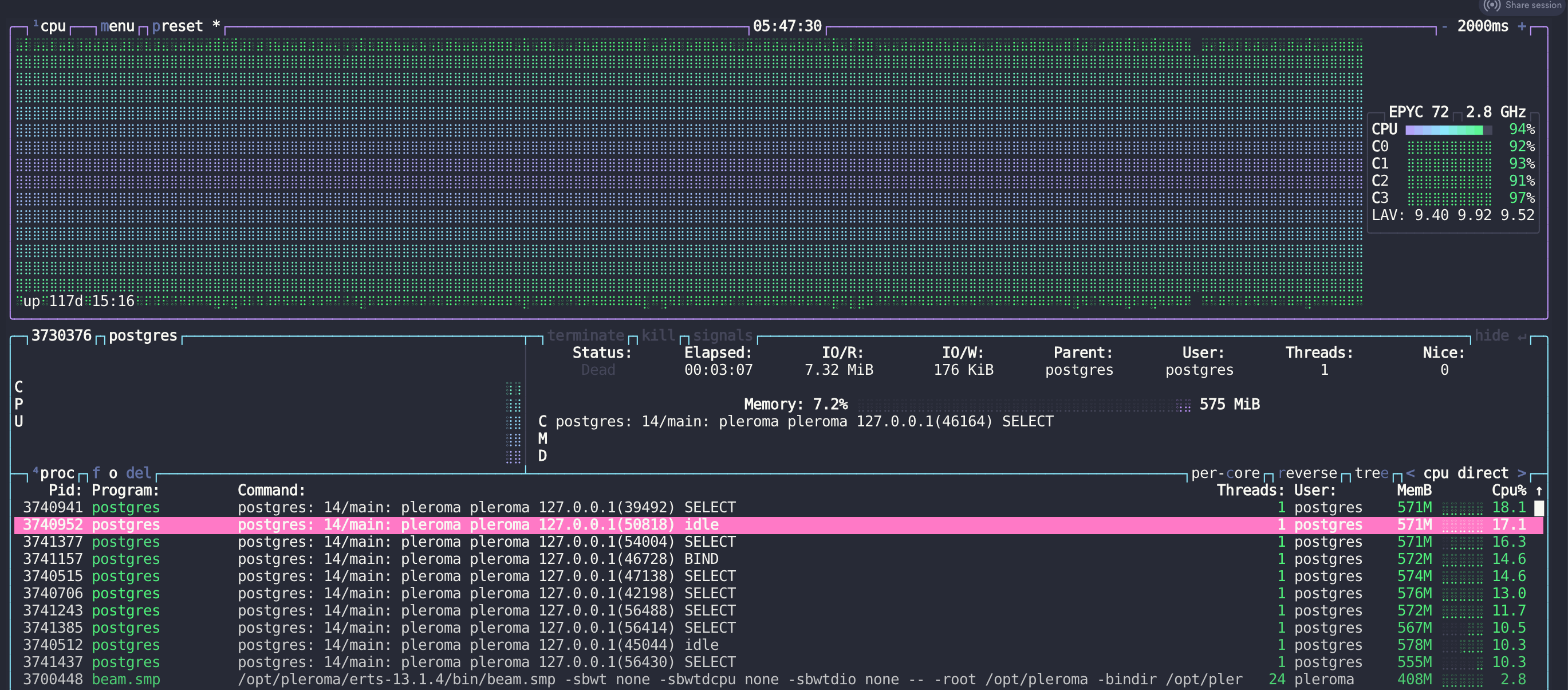Click the 2000ms update interval value
This screenshot has height=690, width=1568.
[1483, 26]
